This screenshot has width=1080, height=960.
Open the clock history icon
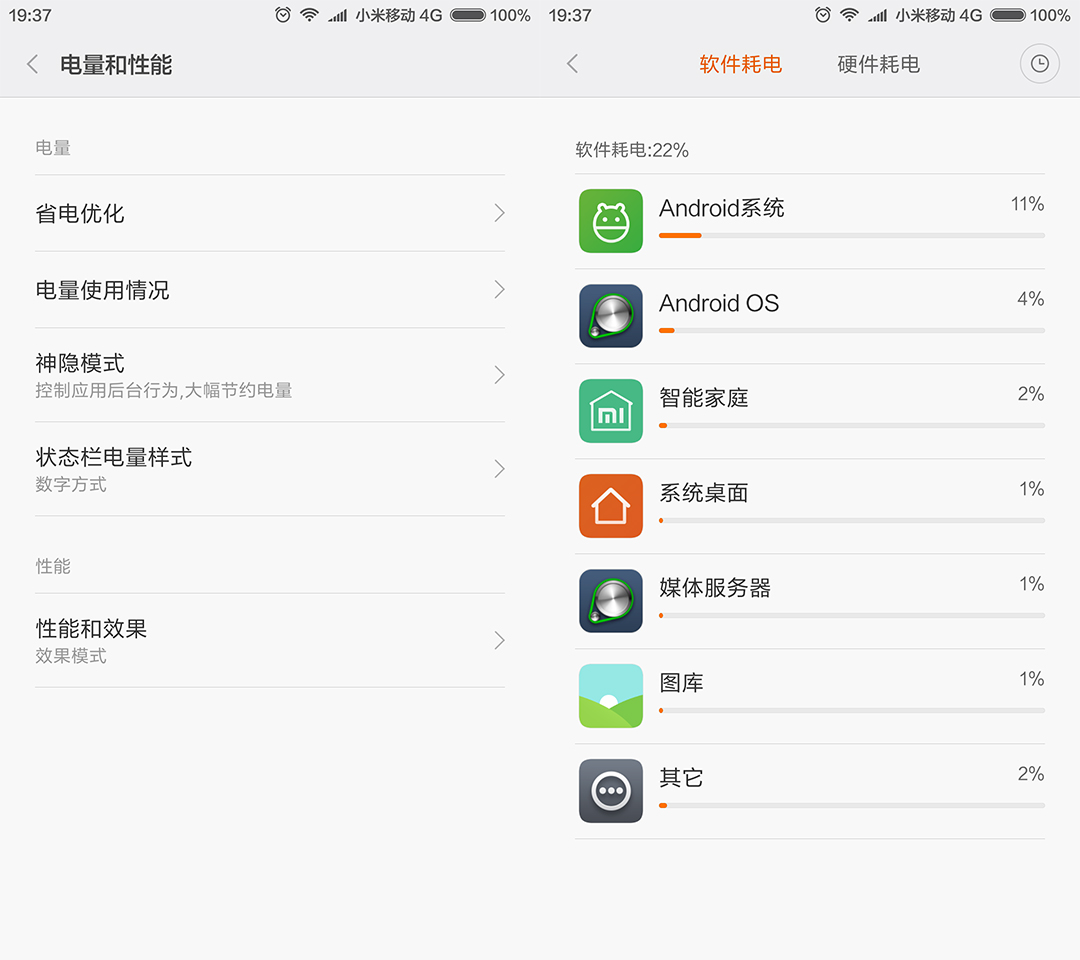coord(1039,64)
